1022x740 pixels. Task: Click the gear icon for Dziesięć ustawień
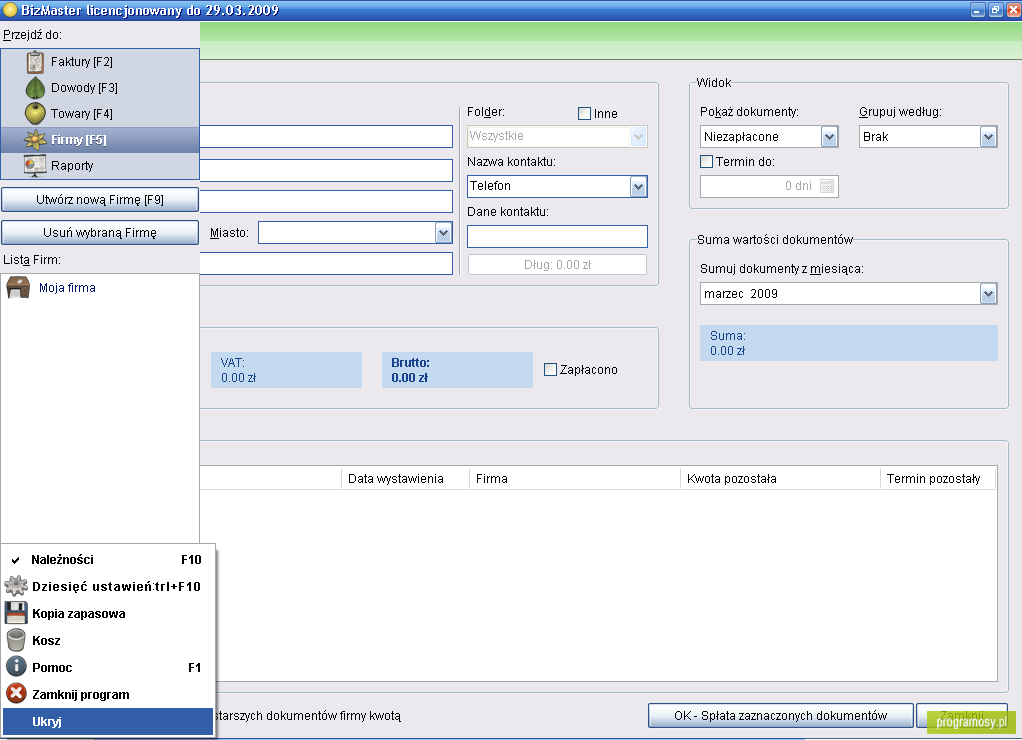click(x=16, y=586)
